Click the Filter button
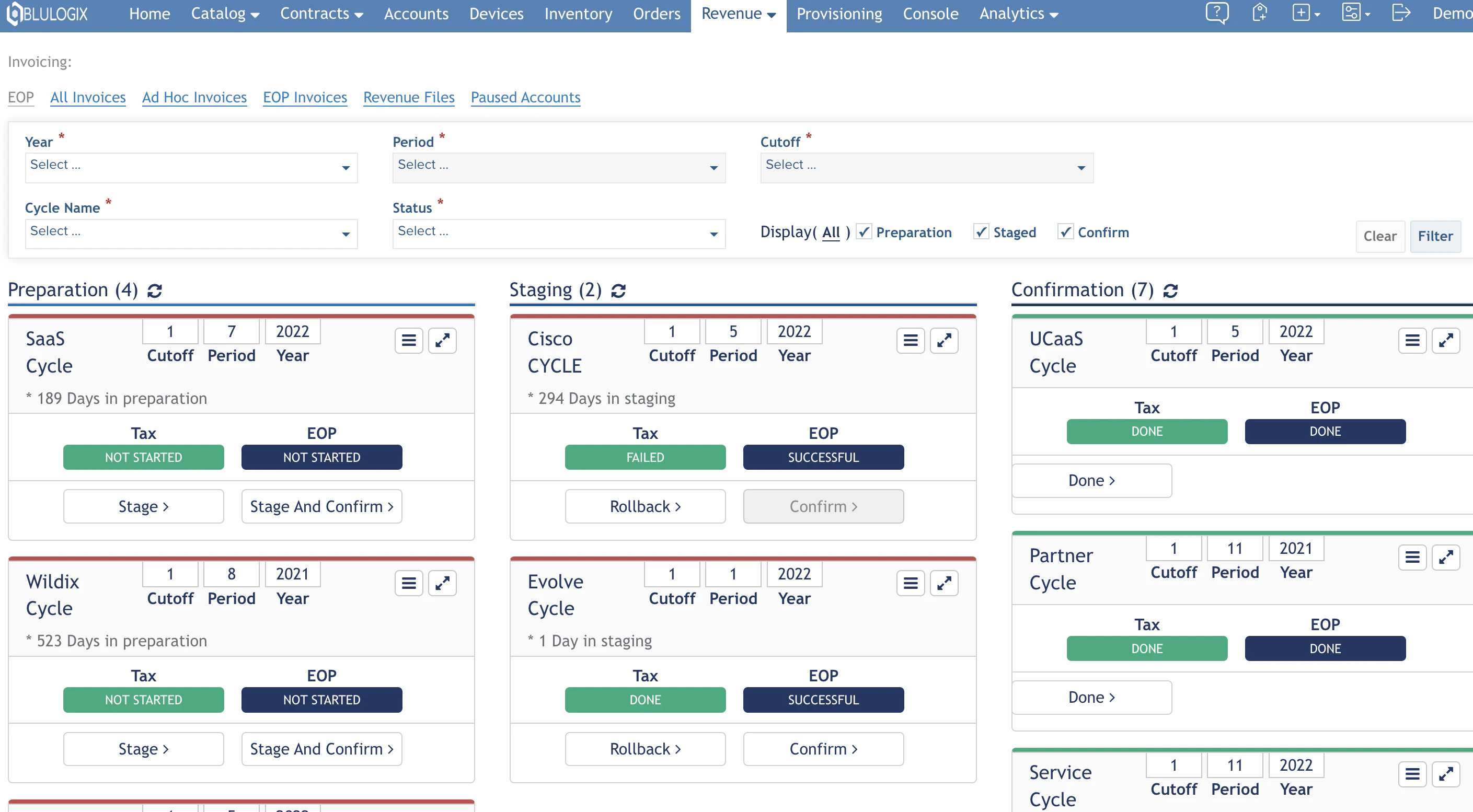This screenshot has height=812, width=1473. tap(1436, 236)
